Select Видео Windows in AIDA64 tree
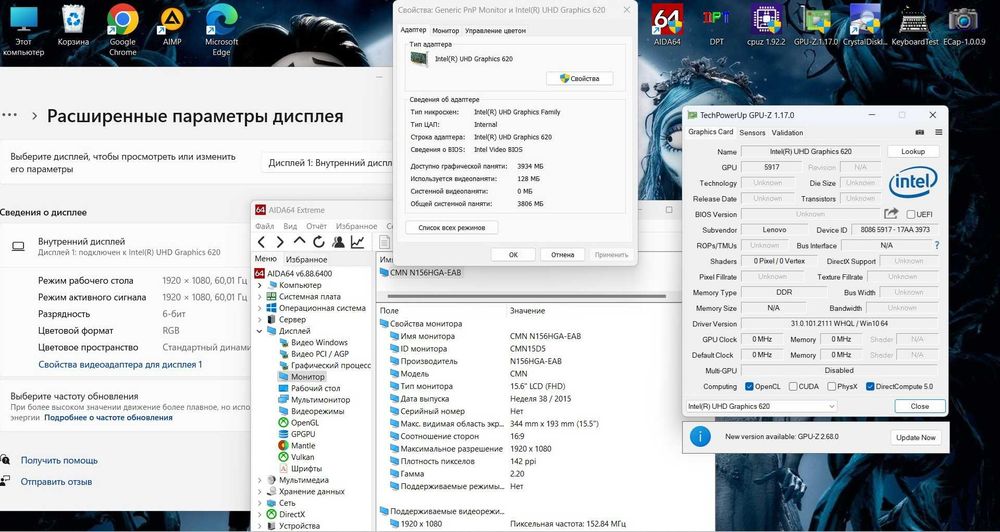The image size is (1000, 532). (x=314, y=343)
